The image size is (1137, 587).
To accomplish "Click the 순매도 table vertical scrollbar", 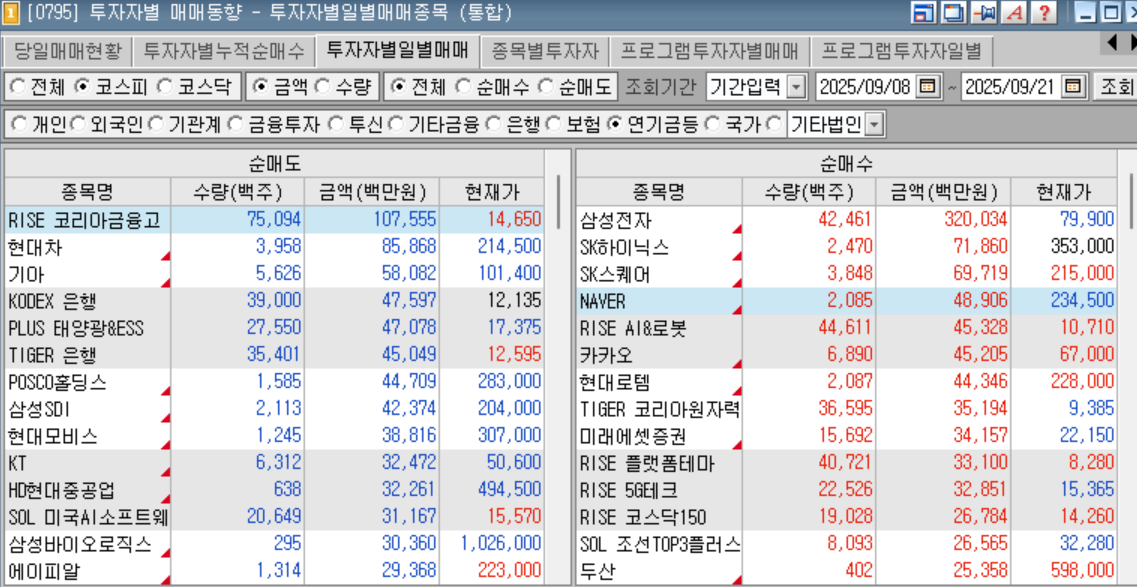I will click(x=558, y=380).
